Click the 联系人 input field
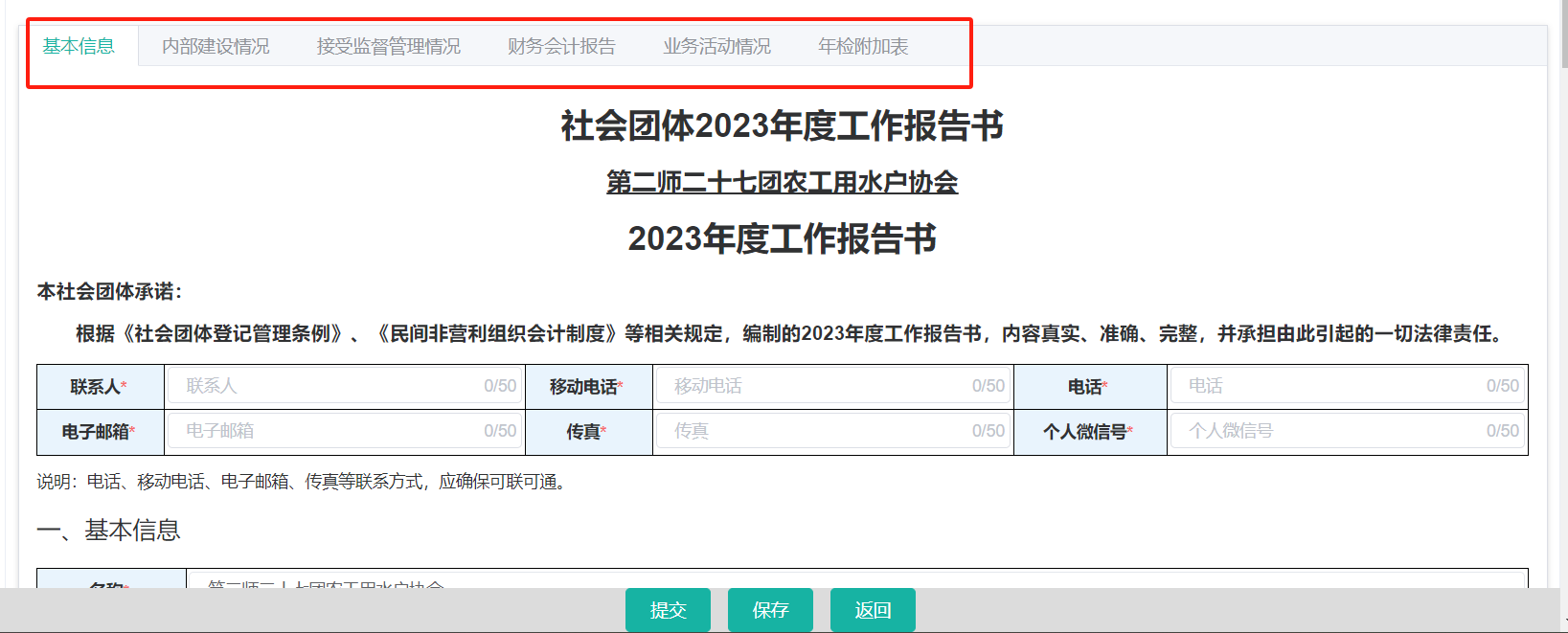1568x633 pixels. coord(330,386)
